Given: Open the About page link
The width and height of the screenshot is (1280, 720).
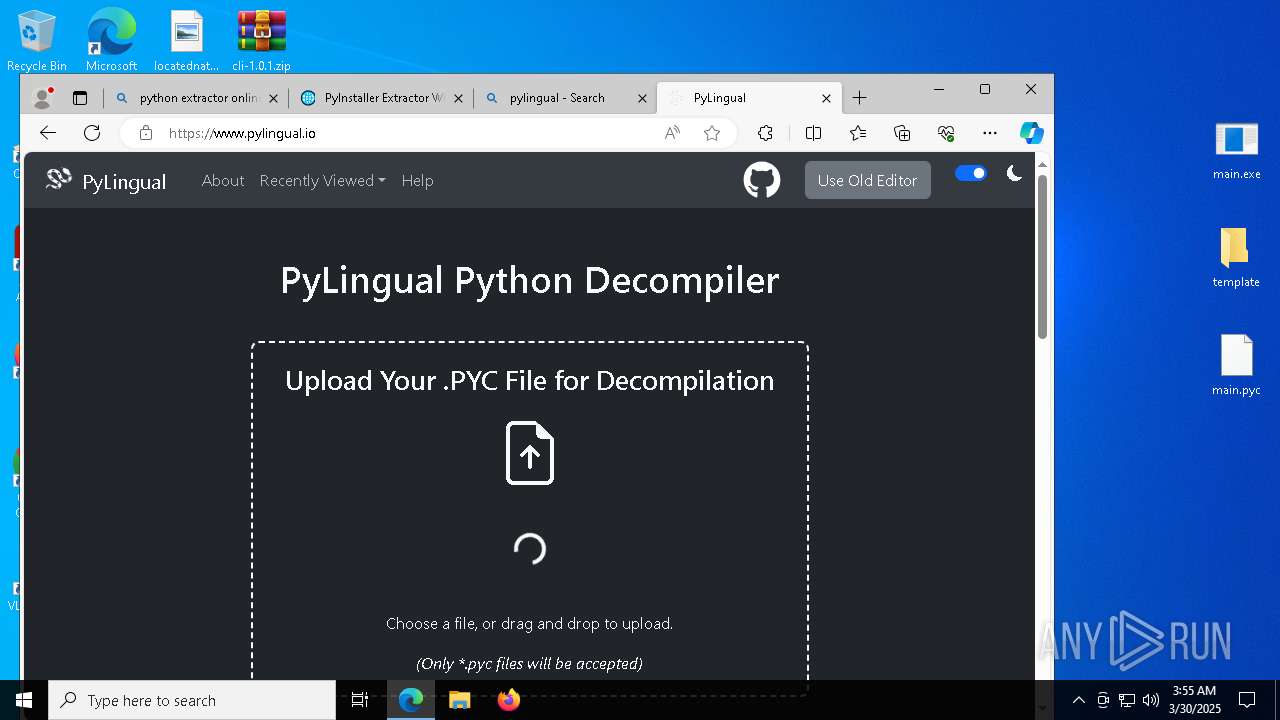Looking at the screenshot, I should pos(223,180).
